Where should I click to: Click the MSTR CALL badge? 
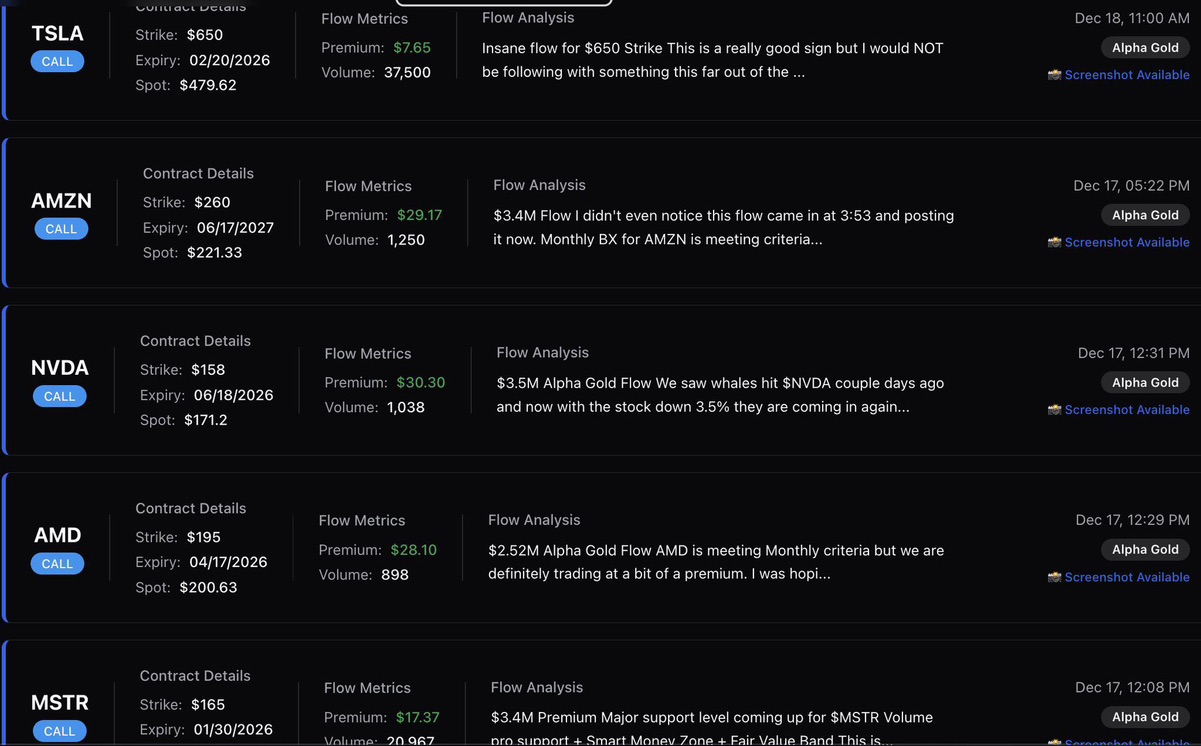(x=59, y=731)
